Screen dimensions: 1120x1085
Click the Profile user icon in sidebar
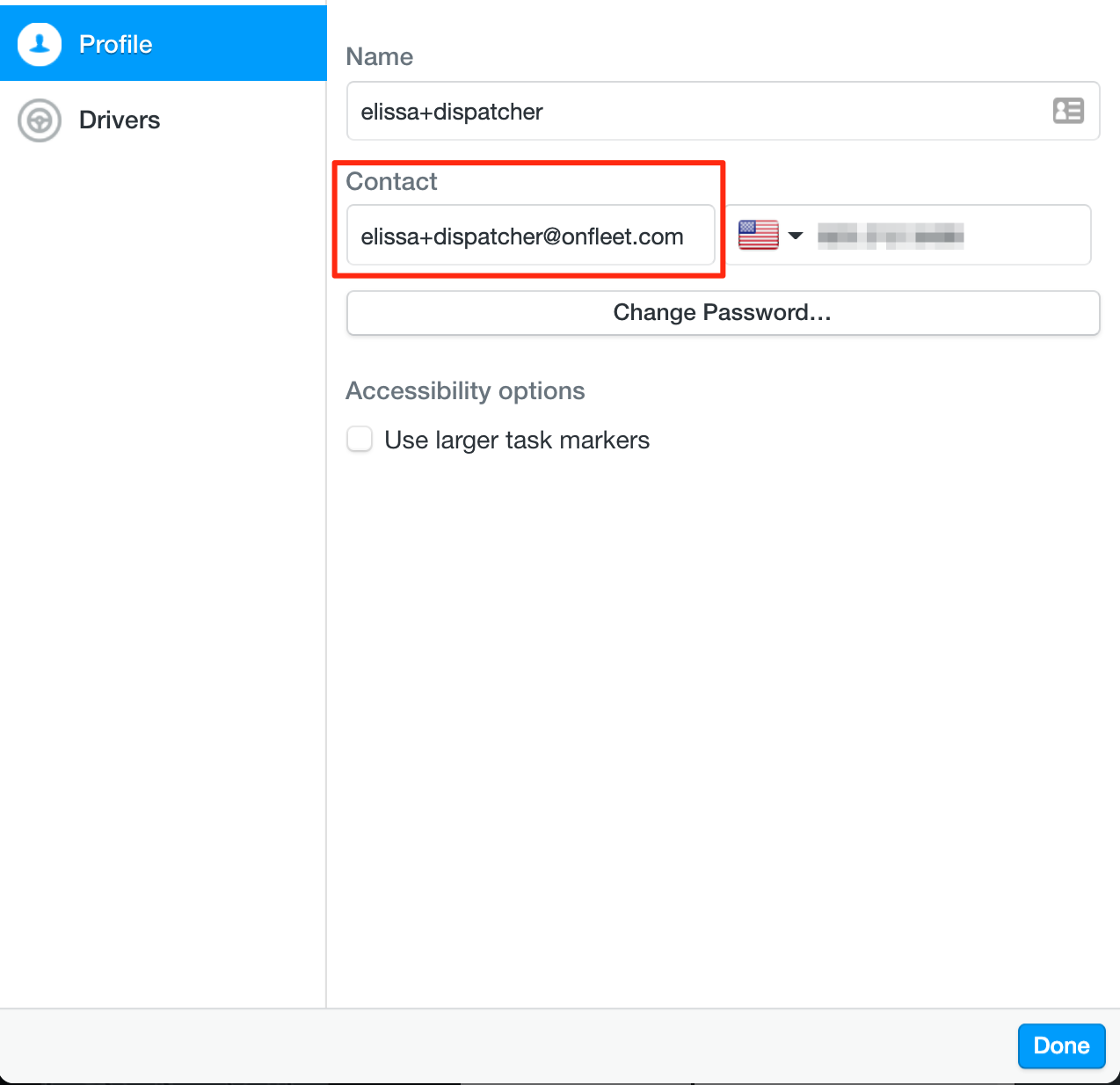(40, 44)
